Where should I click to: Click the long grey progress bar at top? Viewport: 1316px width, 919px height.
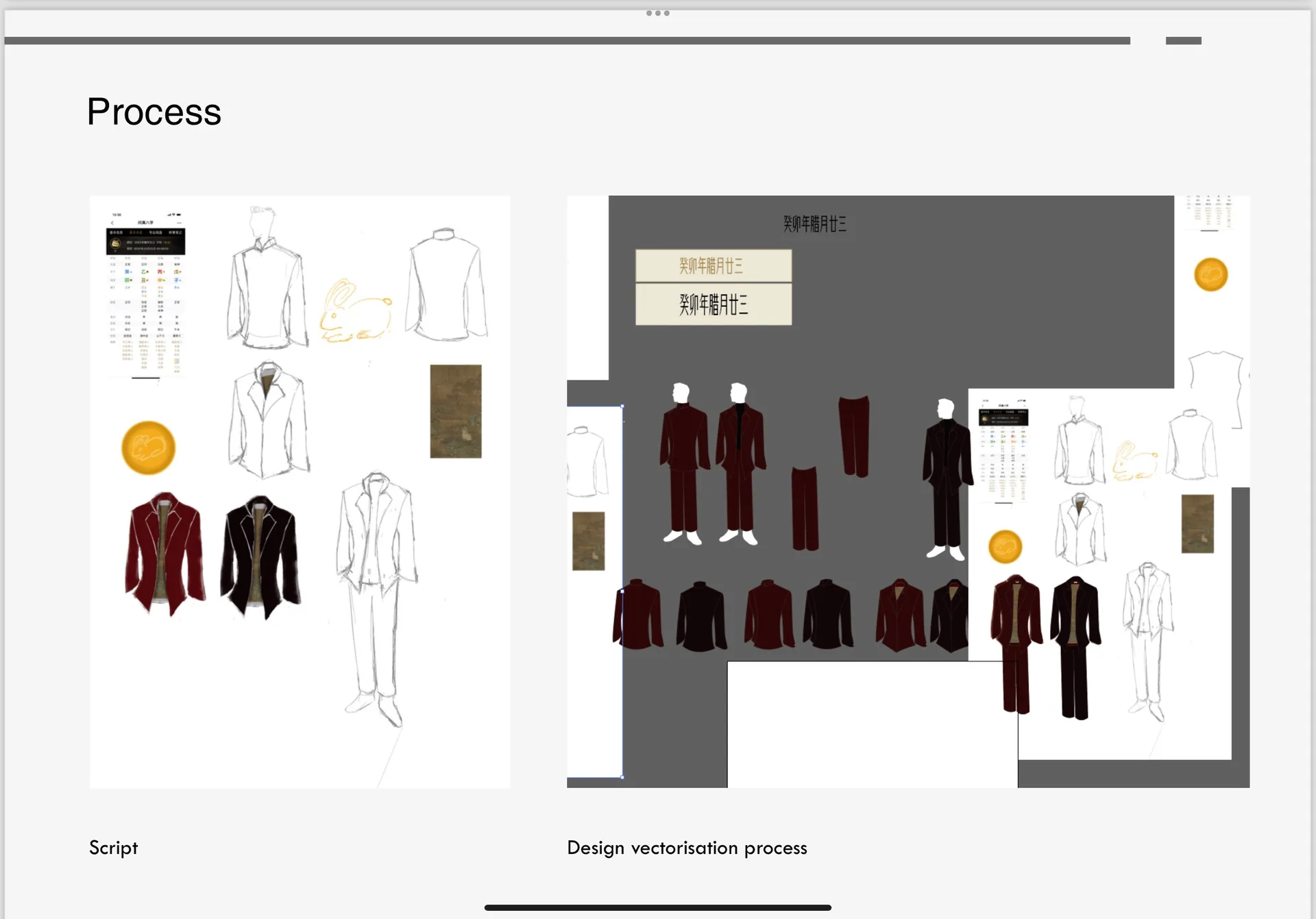pyautogui.click(x=567, y=40)
